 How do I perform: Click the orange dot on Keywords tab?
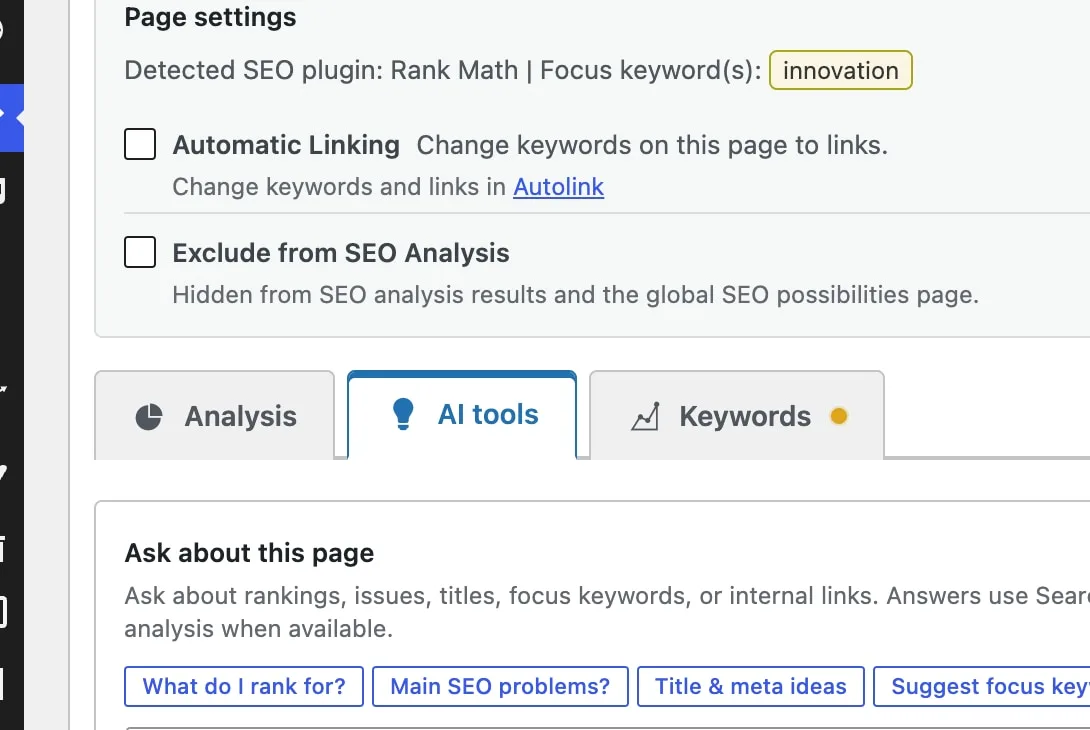(839, 416)
